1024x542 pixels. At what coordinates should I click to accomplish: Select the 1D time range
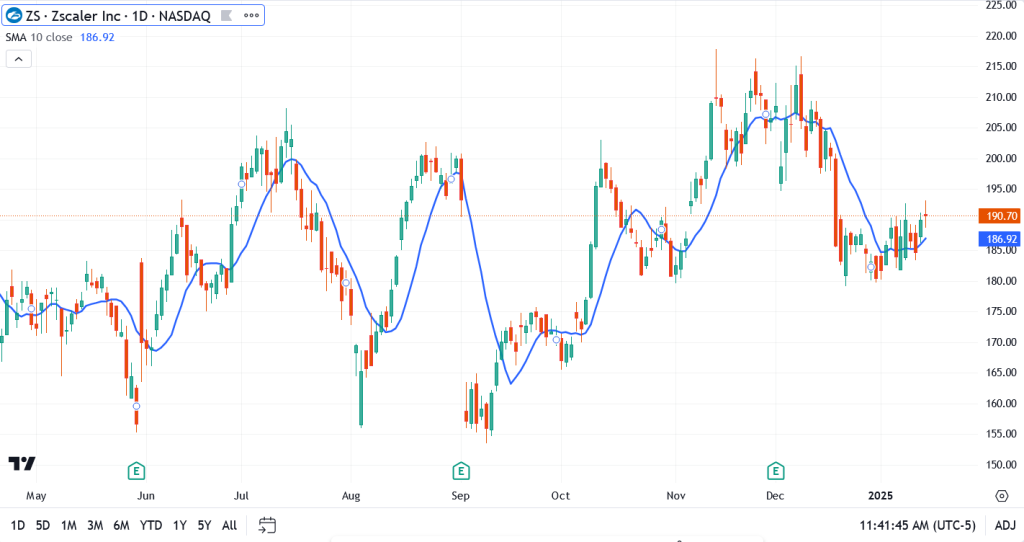pyautogui.click(x=17, y=525)
